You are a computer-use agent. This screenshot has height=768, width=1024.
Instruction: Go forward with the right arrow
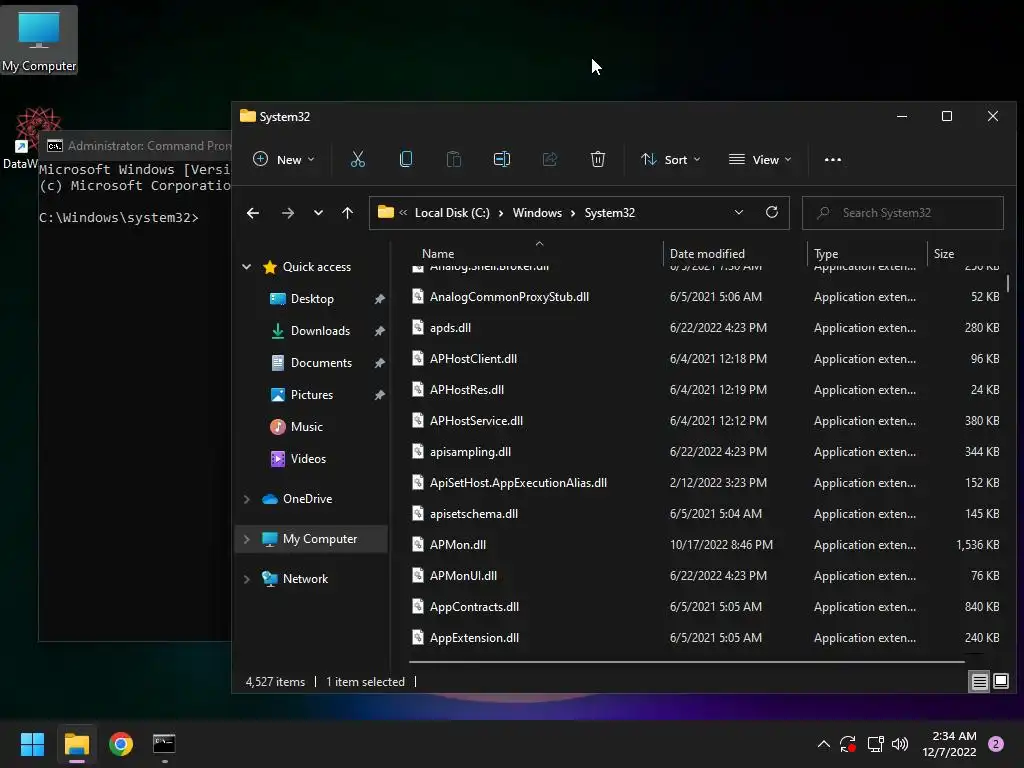[x=287, y=213]
